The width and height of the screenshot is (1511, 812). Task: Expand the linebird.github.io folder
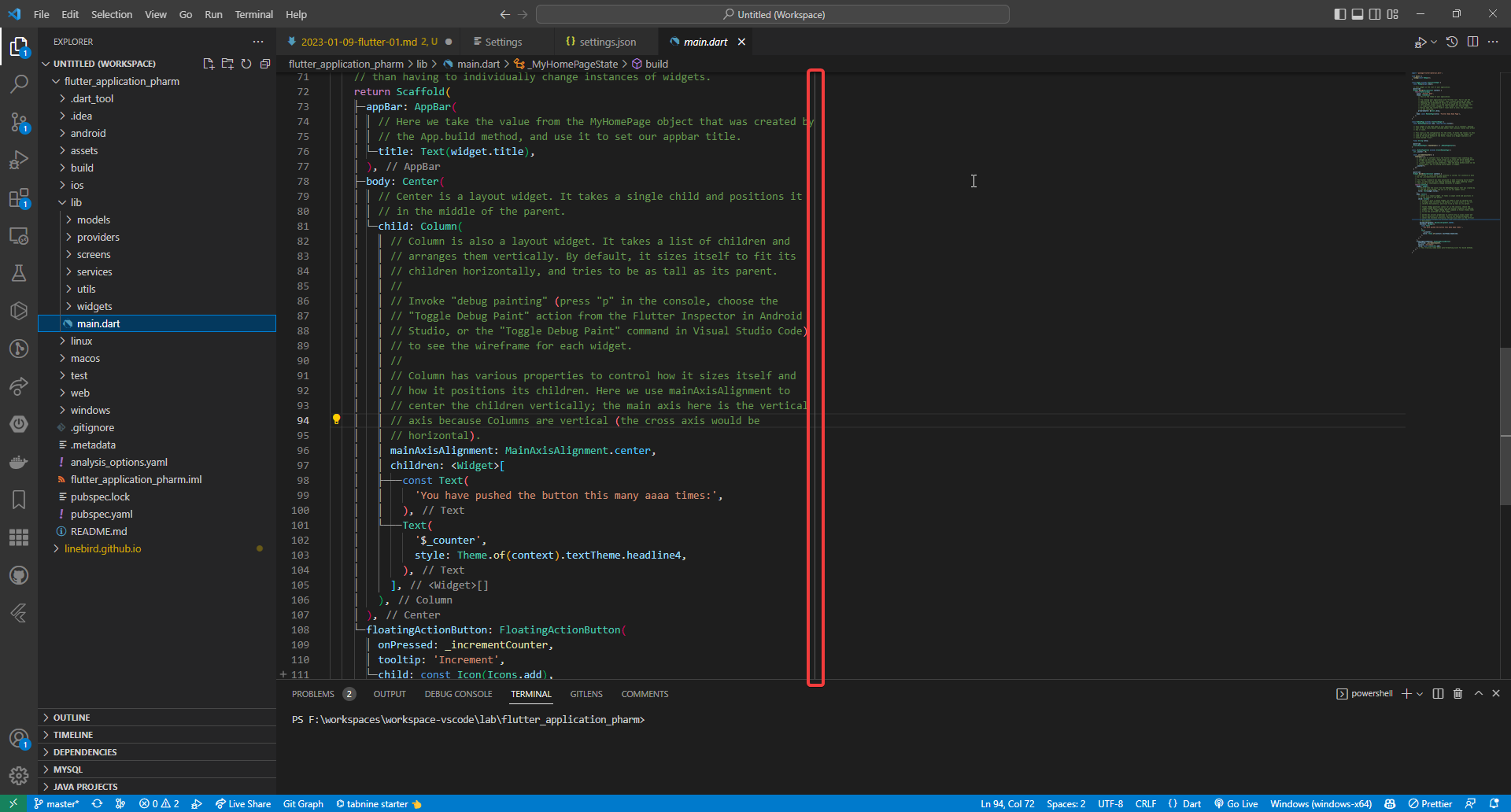coord(102,548)
